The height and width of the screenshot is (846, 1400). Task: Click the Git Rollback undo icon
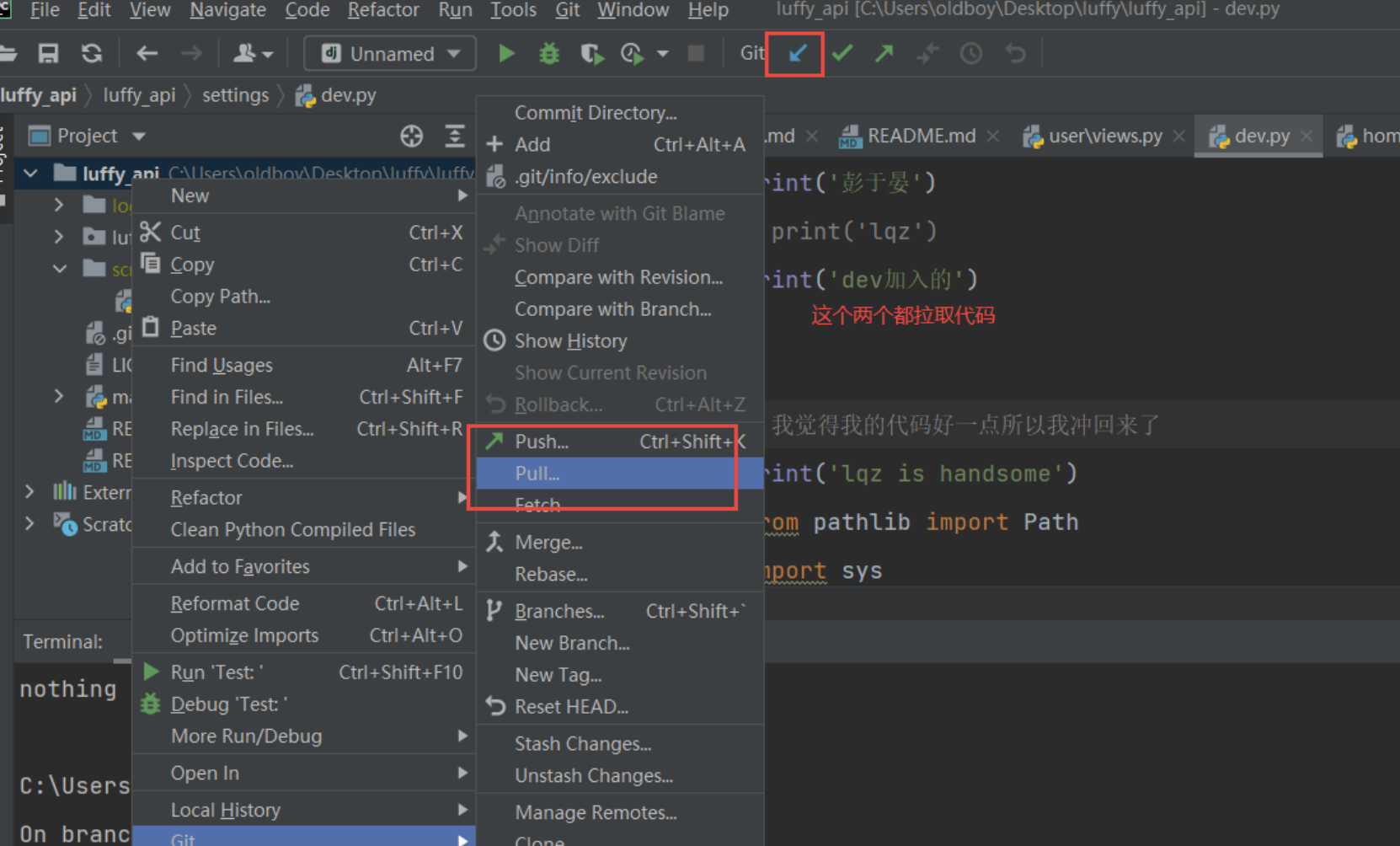(x=1016, y=54)
